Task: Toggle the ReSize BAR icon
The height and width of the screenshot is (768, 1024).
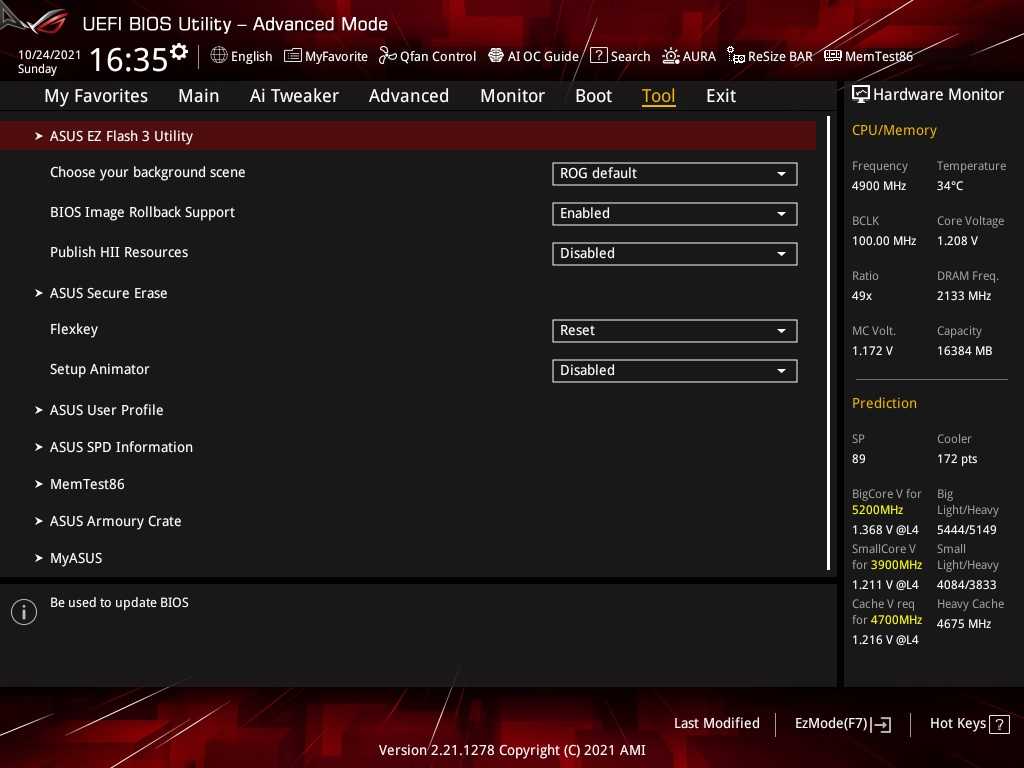Action: (x=735, y=56)
